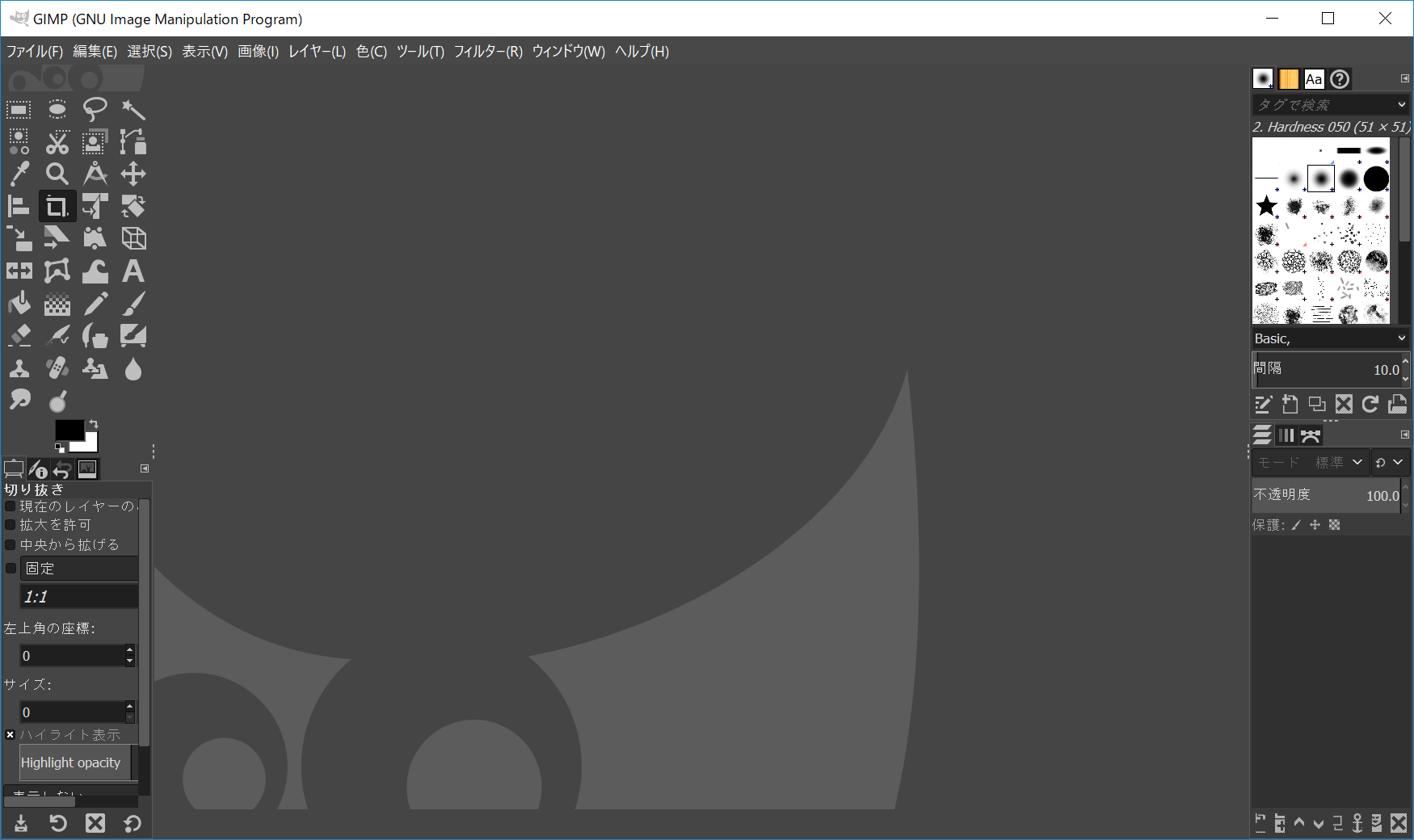Image resolution: width=1414 pixels, height=840 pixels.
Task: Open the フィルター(R) menu
Action: coord(488,52)
